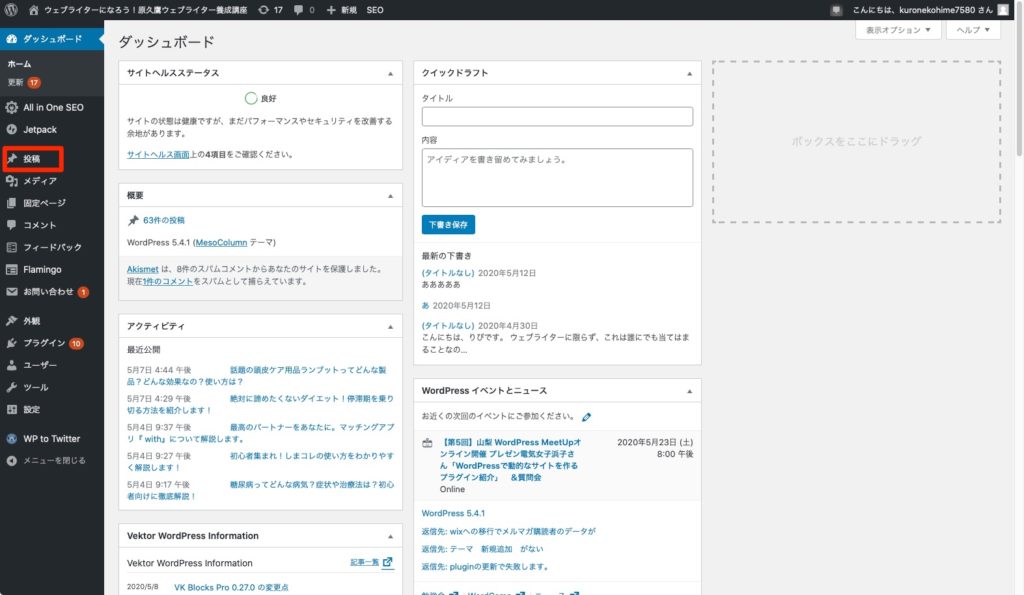Click the Pages icon in sidebar
This screenshot has height=595, width=1024.
[11, 203]
